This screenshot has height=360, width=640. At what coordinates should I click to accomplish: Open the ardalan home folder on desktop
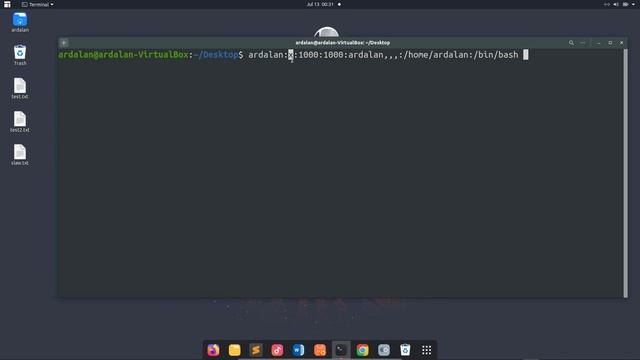tap(20, 22)
